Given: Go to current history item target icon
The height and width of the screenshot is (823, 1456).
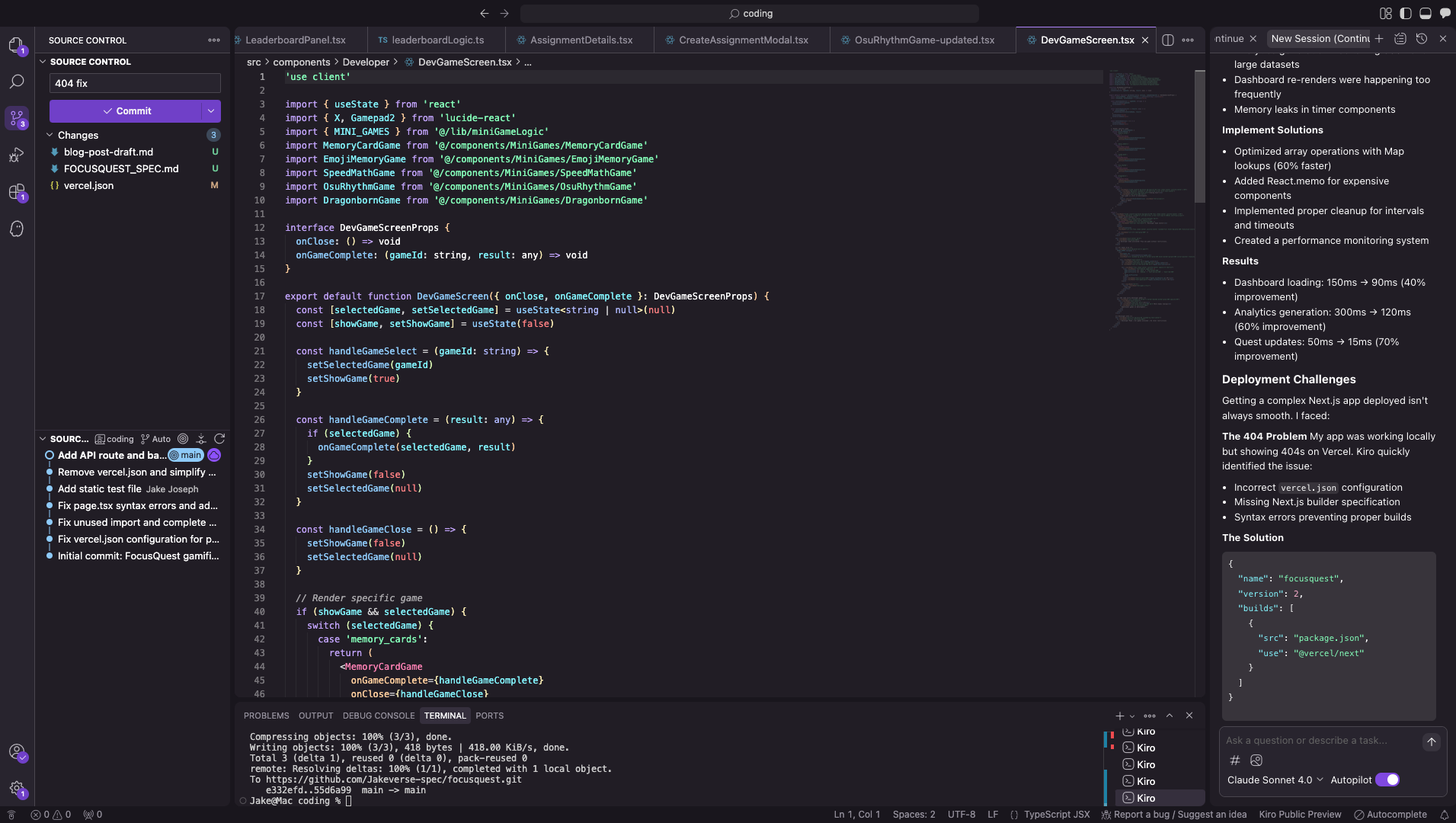Looking at the screenshot, I should pos(183,439).
